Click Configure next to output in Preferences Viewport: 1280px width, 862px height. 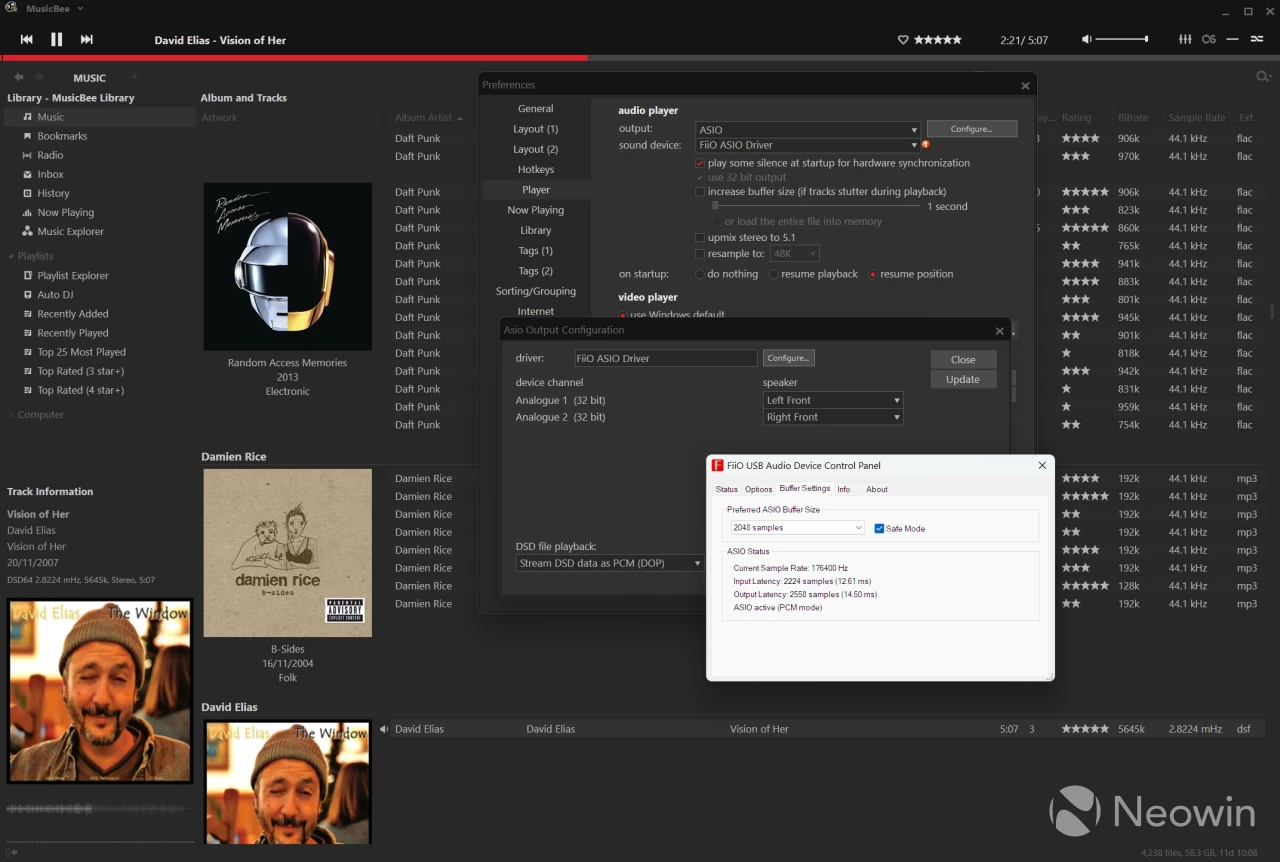971,129
